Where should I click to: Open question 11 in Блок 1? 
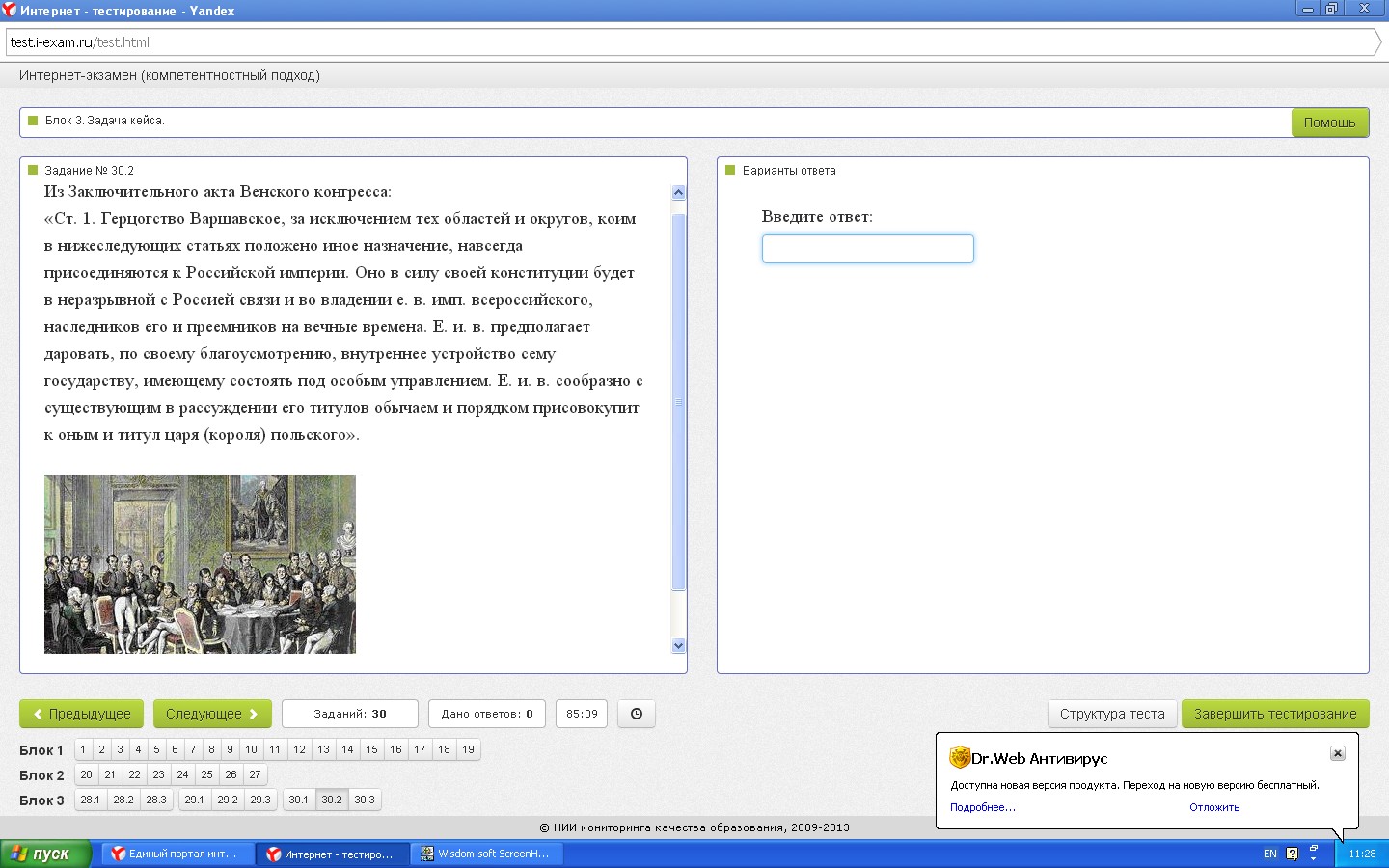pyautogui.click(x=275, y=749)
